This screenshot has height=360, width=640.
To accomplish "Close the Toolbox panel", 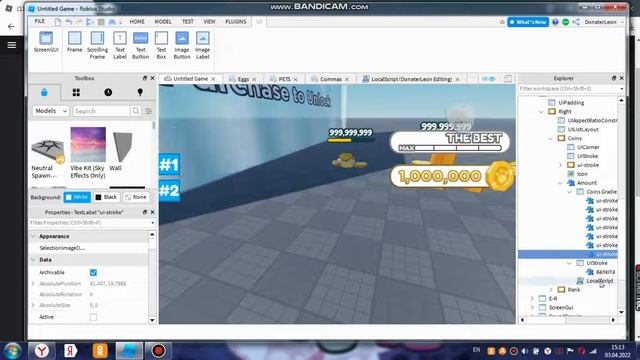I will point(152,78).
